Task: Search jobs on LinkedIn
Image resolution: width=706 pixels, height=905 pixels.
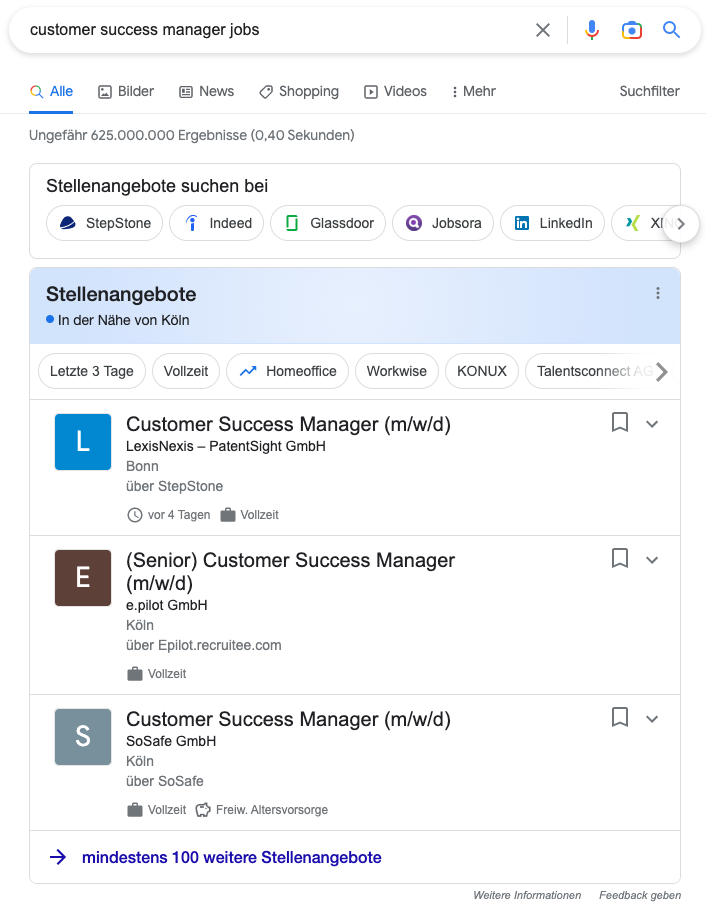Action: [x=552, y=223]
